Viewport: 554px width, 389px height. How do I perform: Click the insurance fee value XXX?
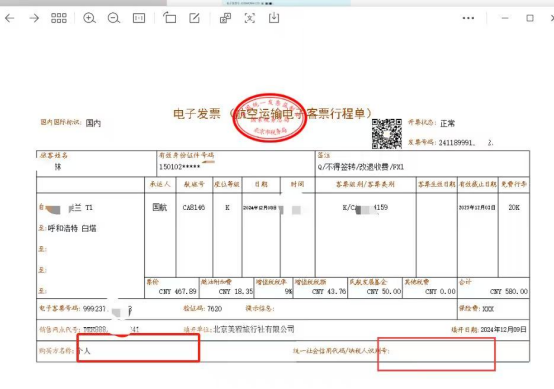point(488,309)
